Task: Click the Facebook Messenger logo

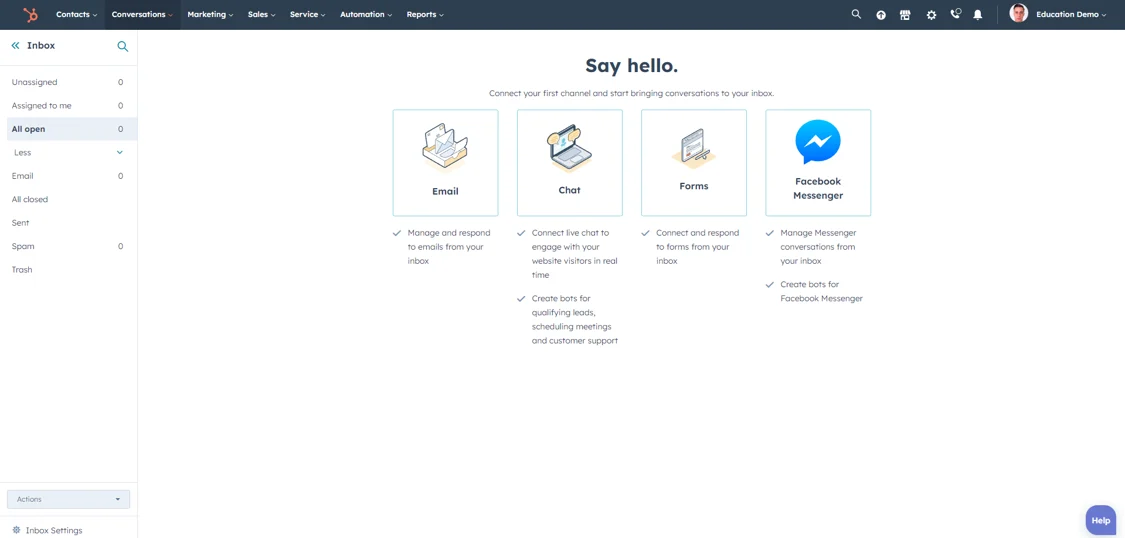Action: pos(818,142)
